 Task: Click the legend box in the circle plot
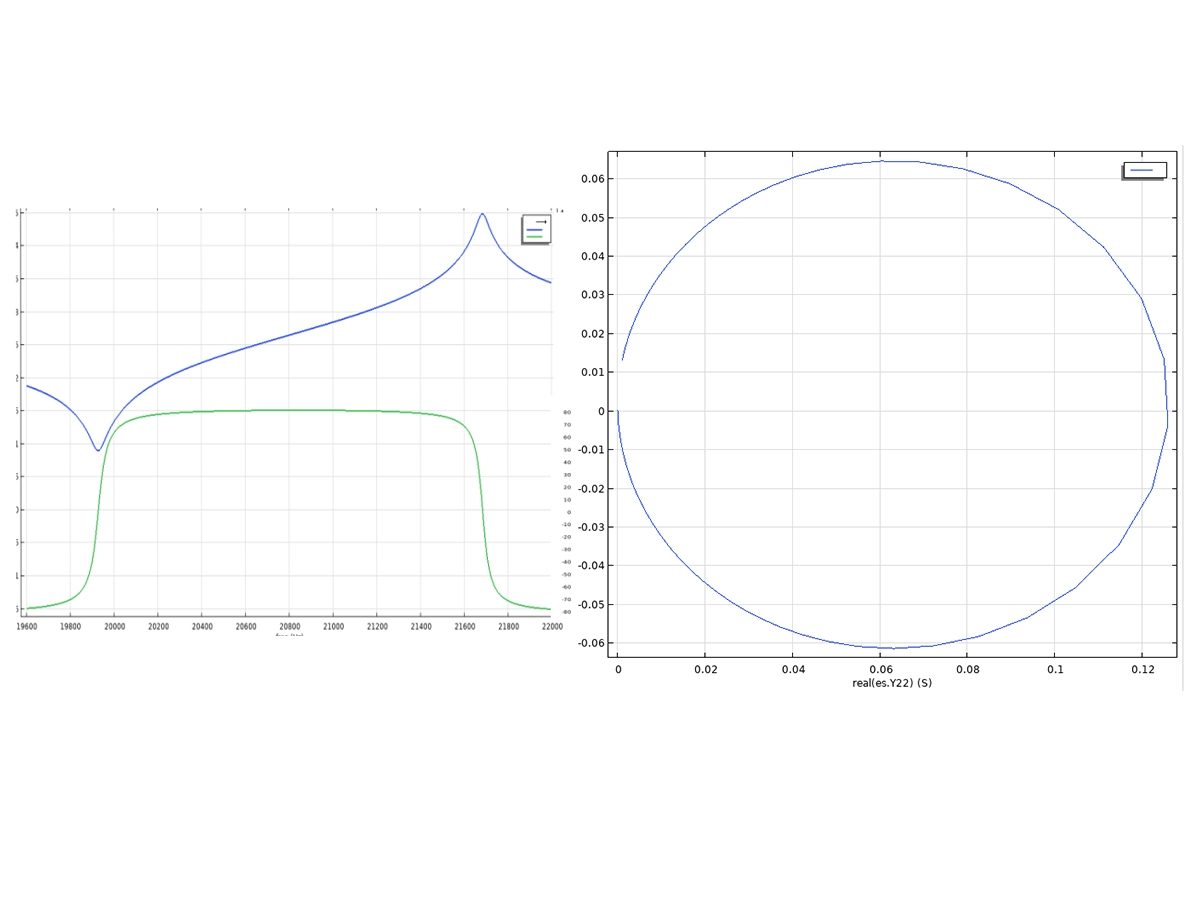[x=1144, y=171]
